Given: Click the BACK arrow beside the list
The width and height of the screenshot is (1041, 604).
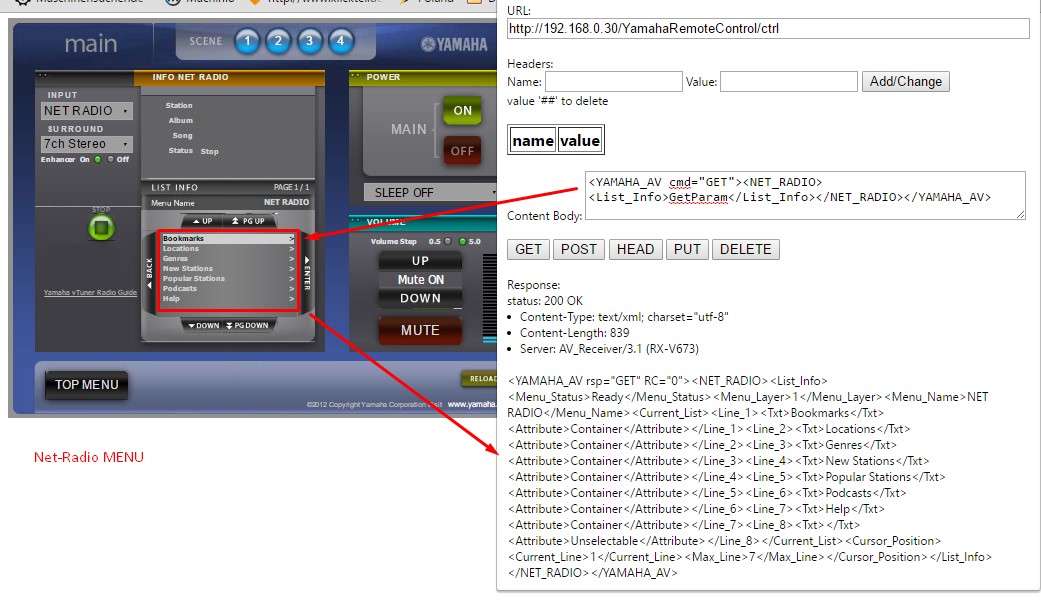Looking at the screenshot, I should coord(149,273).
